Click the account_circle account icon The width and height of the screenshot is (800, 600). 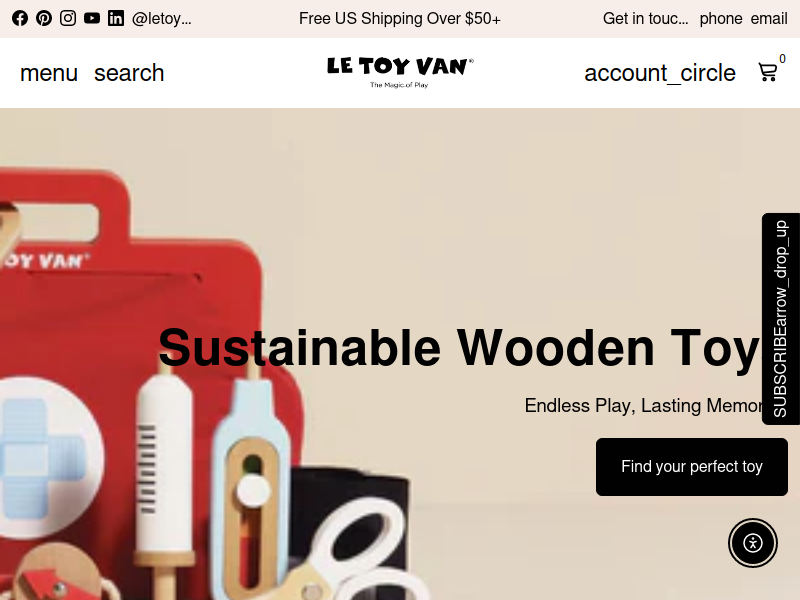660,73
